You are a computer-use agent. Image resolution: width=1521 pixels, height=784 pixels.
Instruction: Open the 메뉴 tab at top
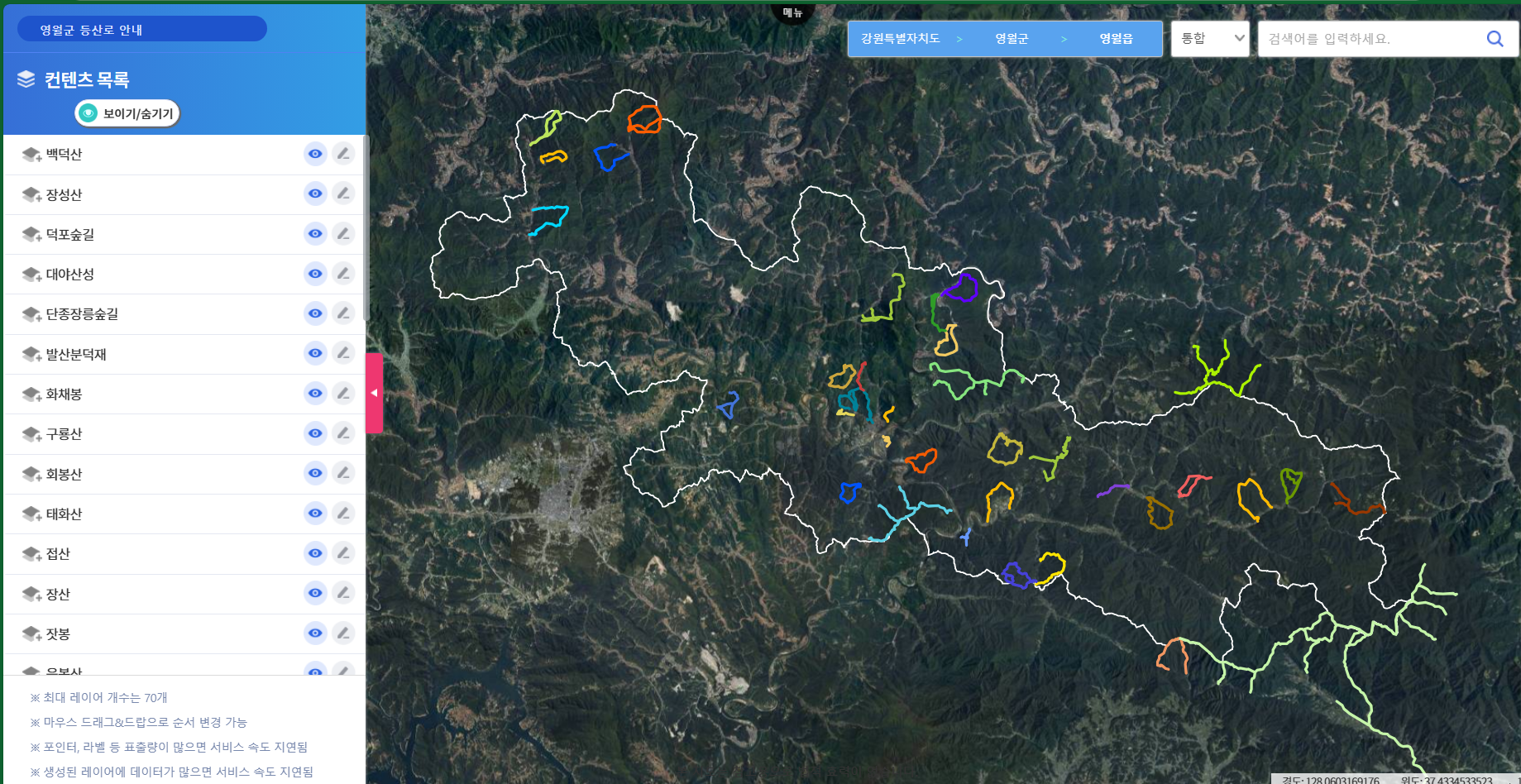click(x=792, y=12)
